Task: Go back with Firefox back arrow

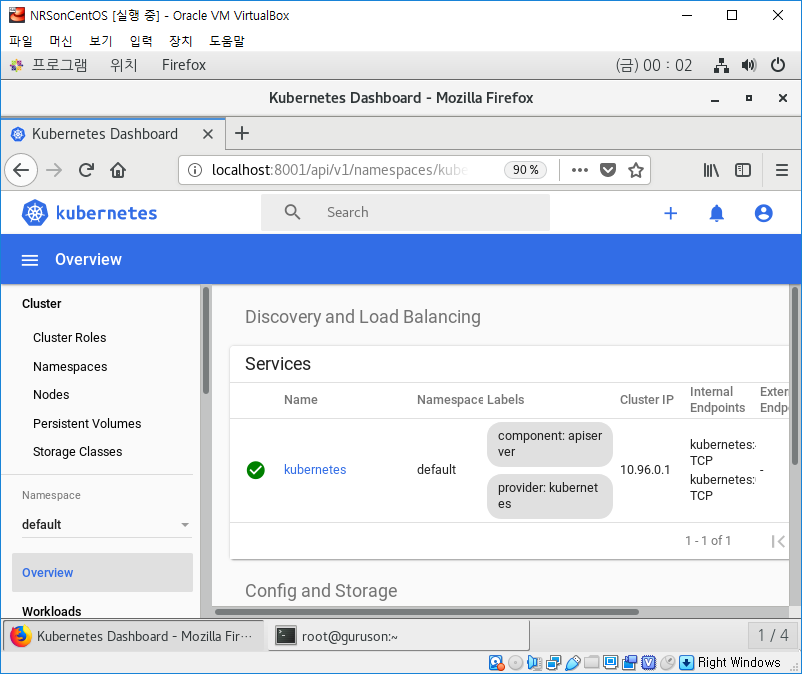Action: pyautogui.click(x=21, y=170)
